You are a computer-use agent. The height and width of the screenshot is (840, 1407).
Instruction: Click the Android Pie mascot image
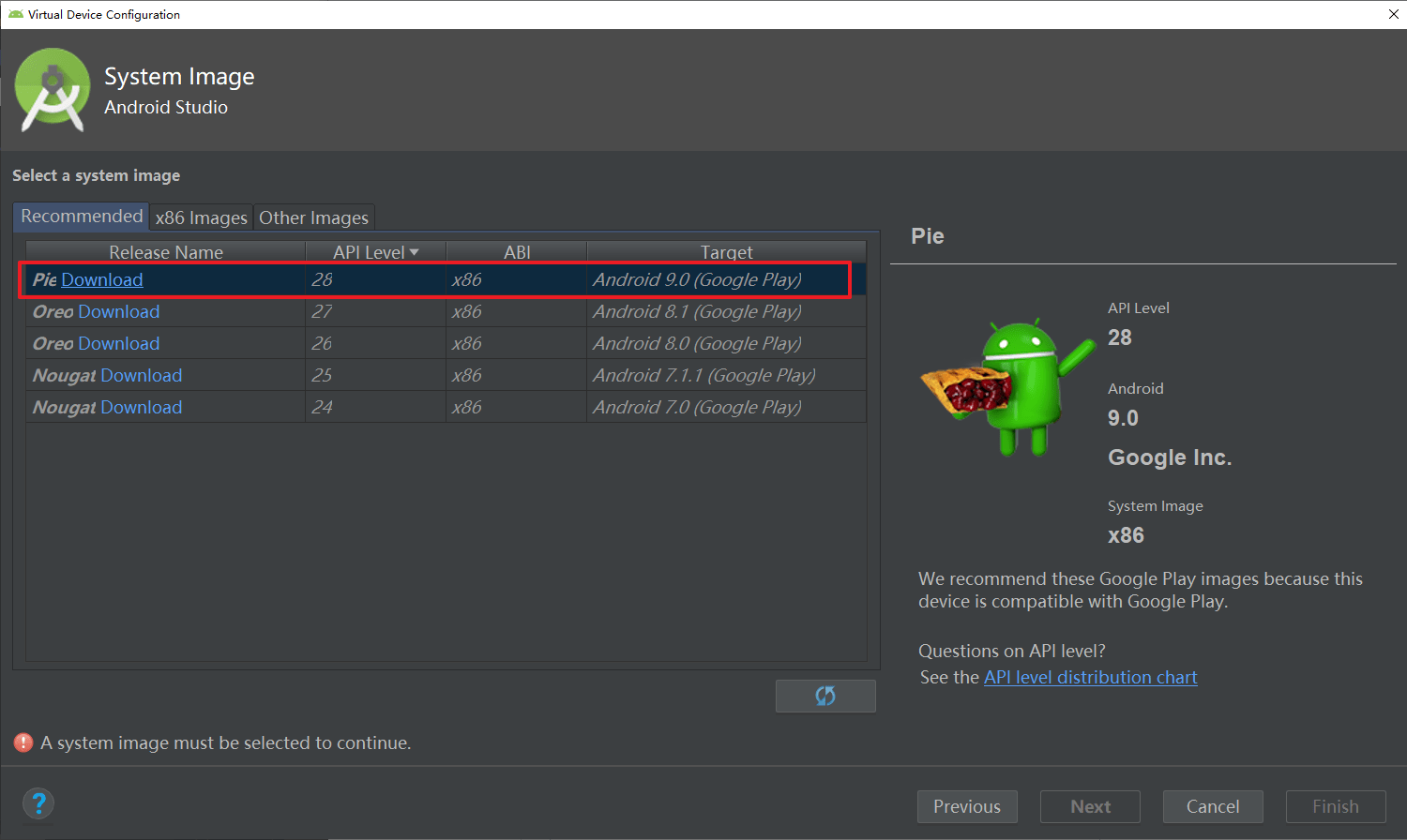[1006, 387]
